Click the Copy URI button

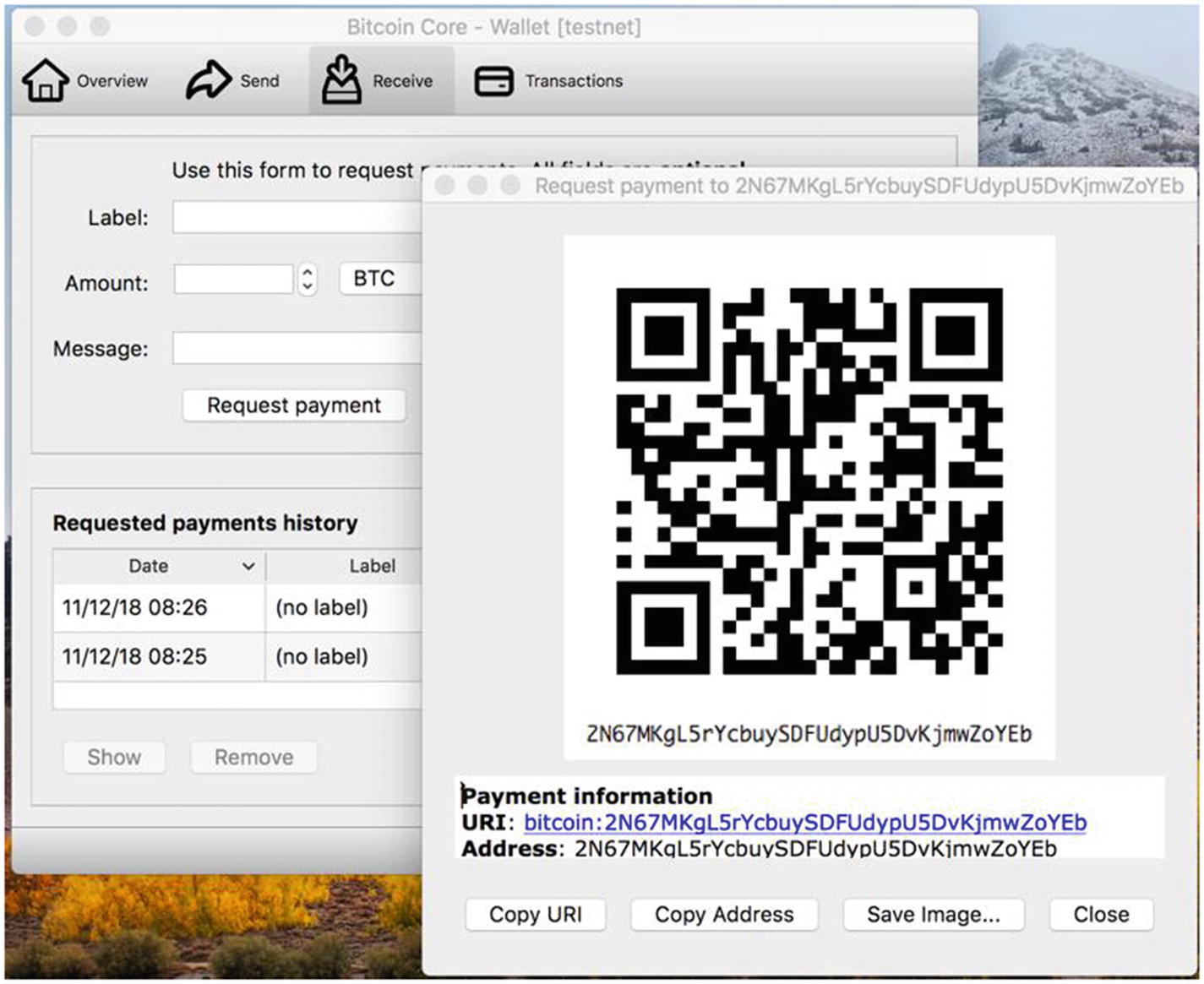tap(536, 915)
